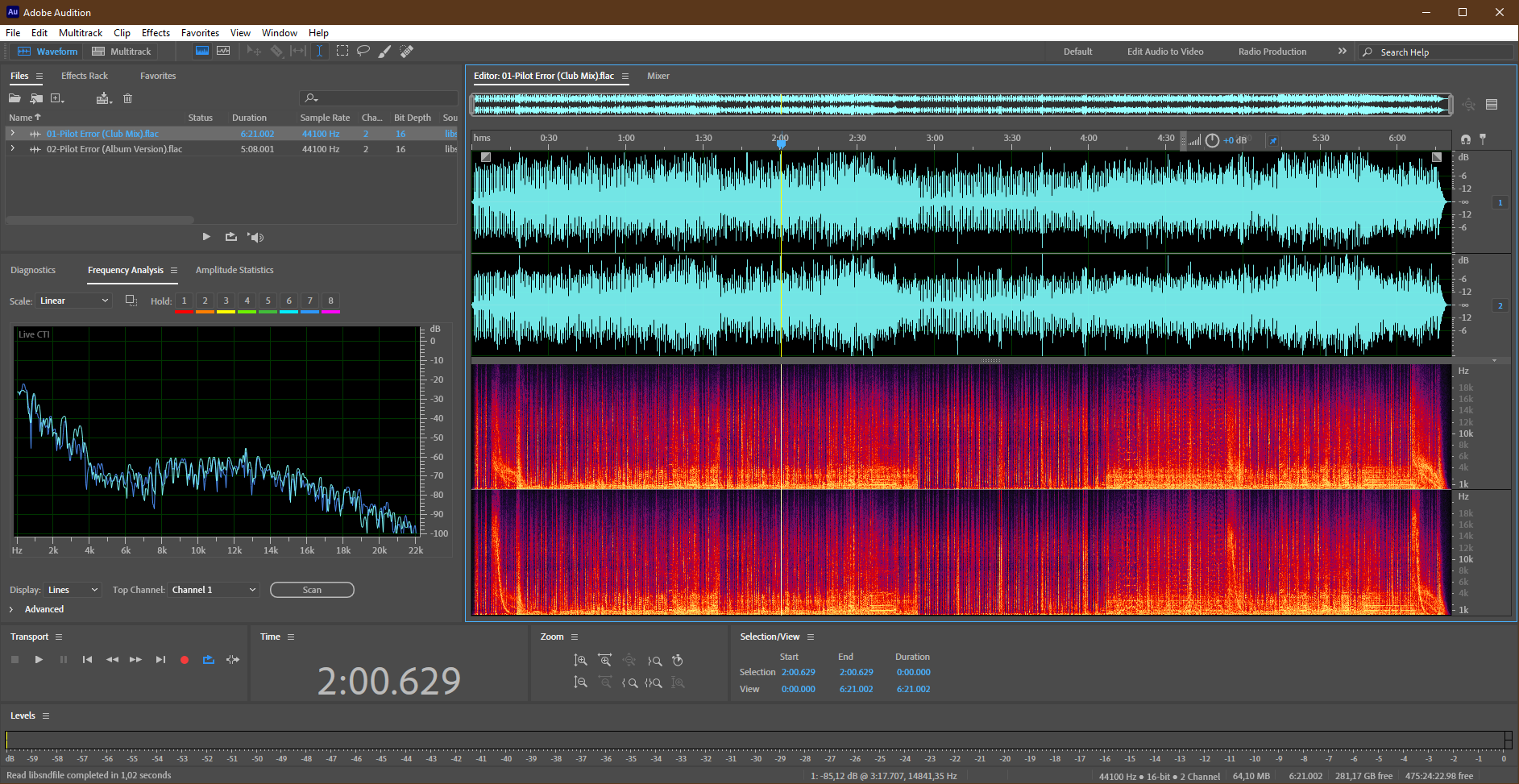Click the Search Help field
The height and width of the screenshot is (784, 1519).
(1437, 52)
